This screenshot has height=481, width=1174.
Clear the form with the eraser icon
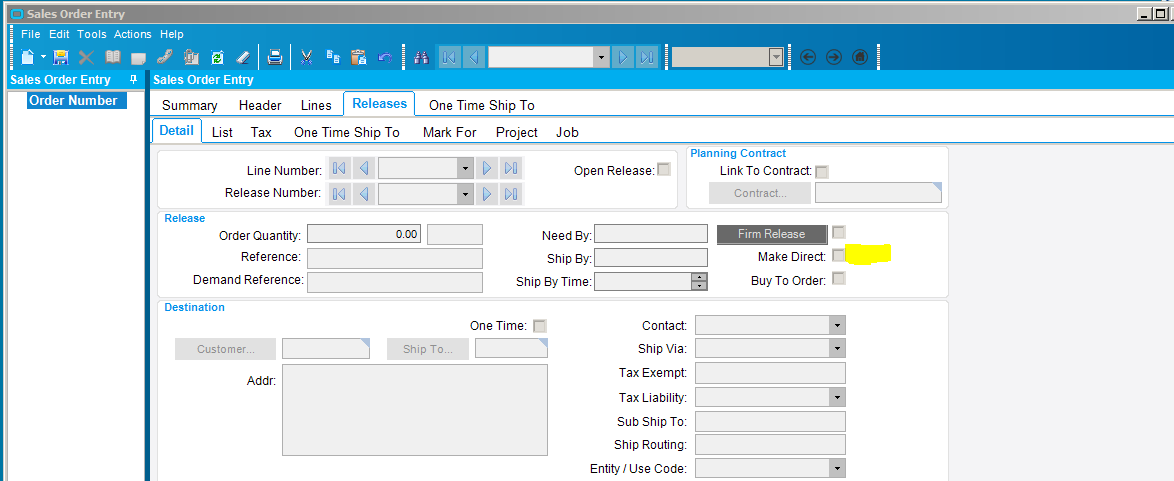[242, 57]
